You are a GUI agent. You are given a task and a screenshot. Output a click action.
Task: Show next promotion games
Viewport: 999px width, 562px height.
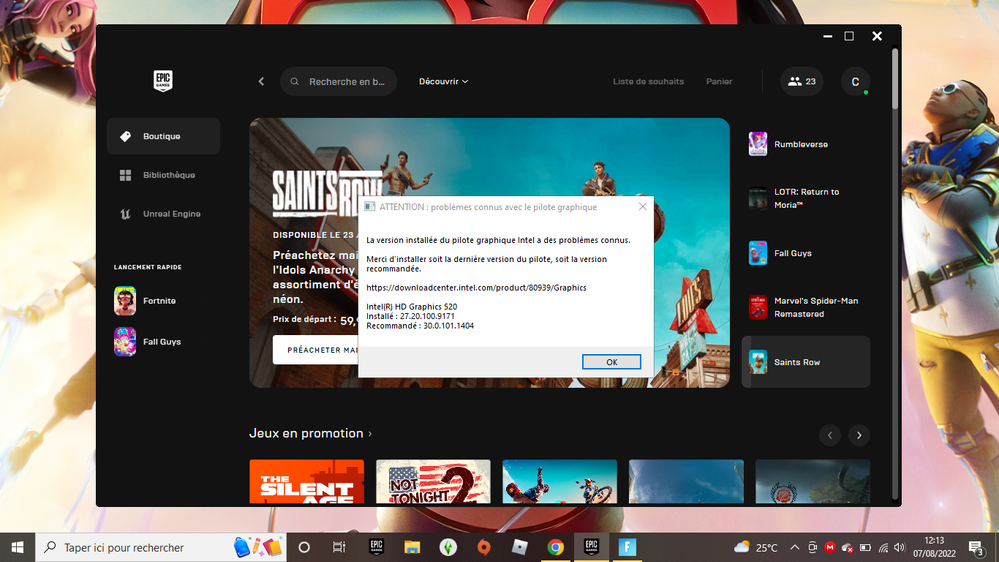coord(859,435)
